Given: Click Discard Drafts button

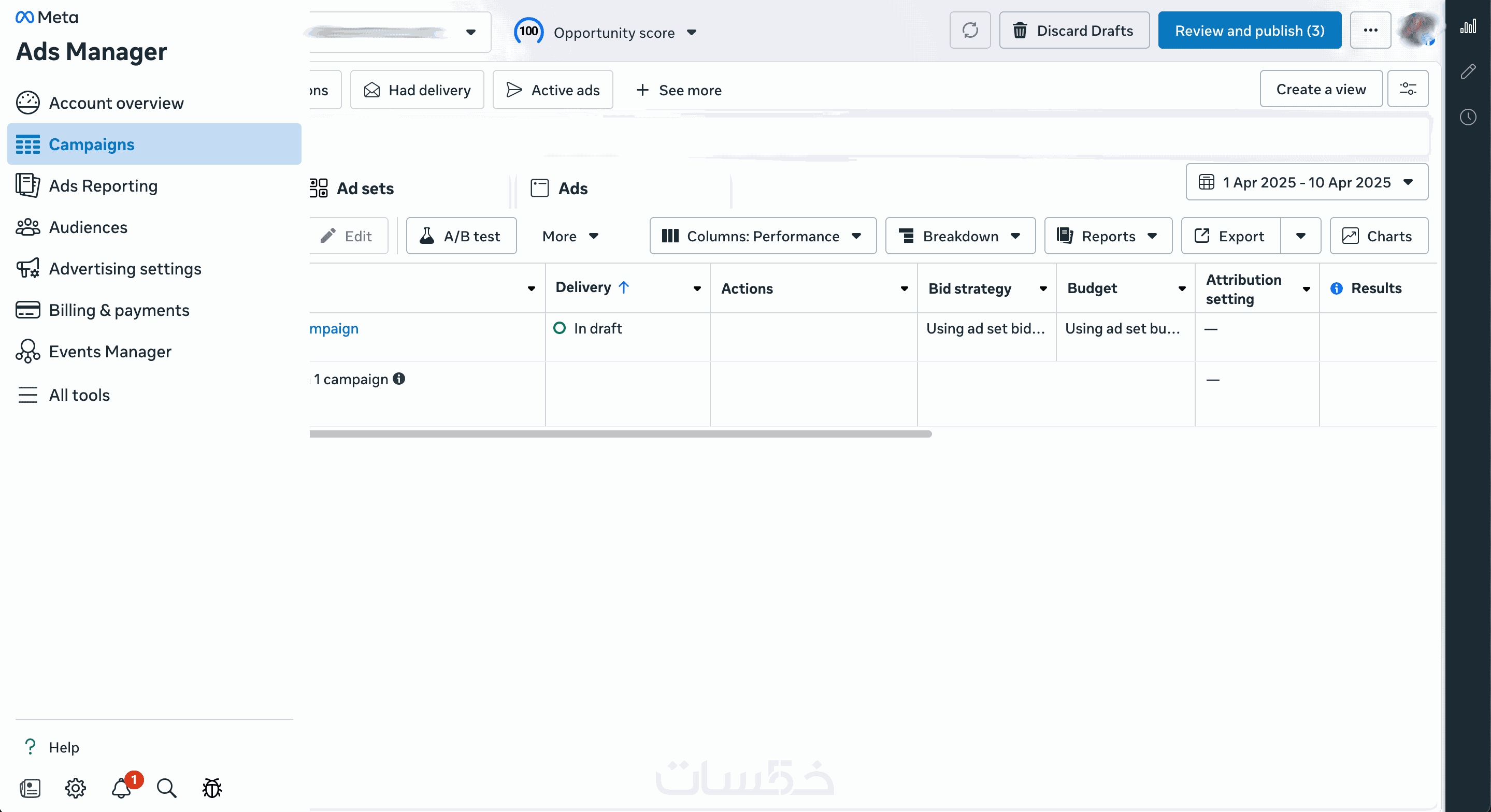Looking at the screenshot, I should 1073,31.
